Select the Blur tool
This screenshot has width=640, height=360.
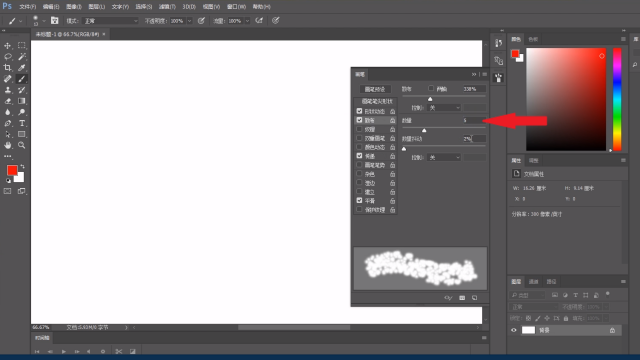click(7, 112)
